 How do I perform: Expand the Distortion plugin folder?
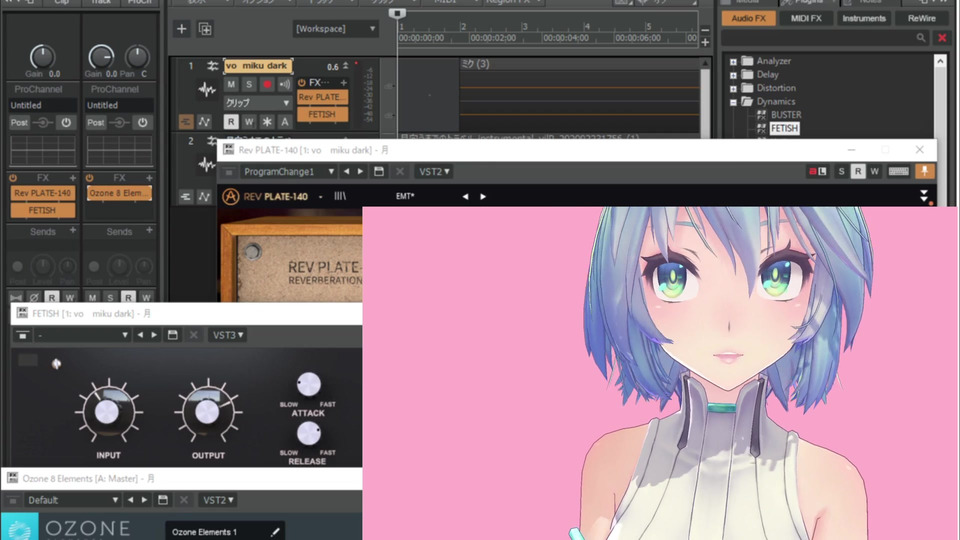click(x=733, y=88)
